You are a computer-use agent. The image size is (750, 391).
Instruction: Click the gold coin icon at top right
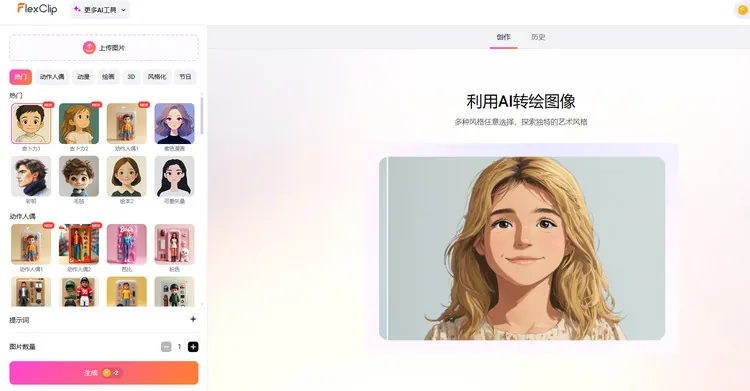click(x=743, y=10)
